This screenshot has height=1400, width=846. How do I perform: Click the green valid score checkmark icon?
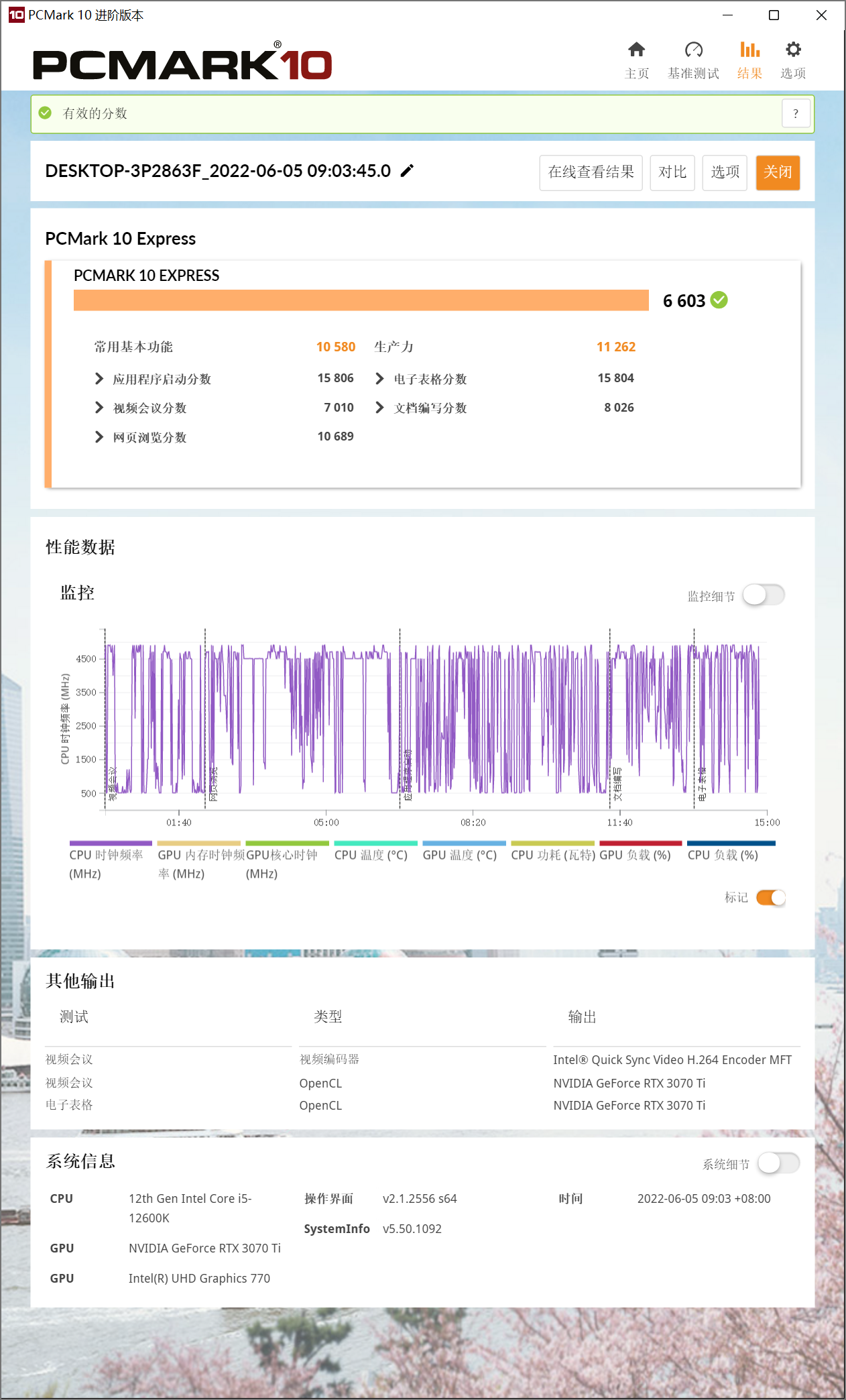pos(45,113)
